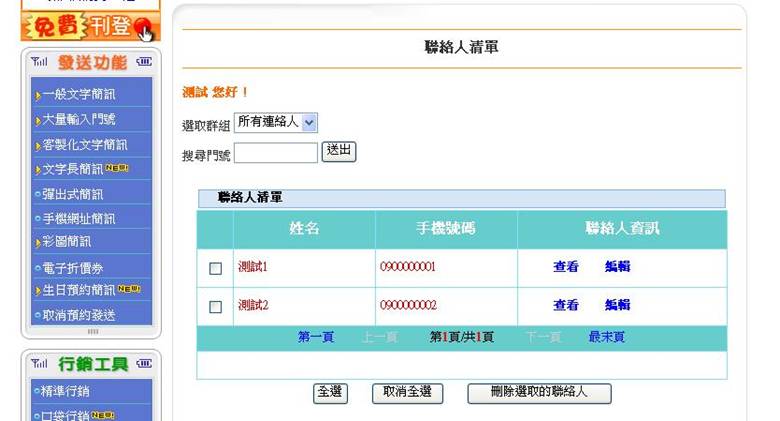Screen dimensions: 780x421
Task: Click the battery icon beside 行銷工具 header
Action: [142, 363]
